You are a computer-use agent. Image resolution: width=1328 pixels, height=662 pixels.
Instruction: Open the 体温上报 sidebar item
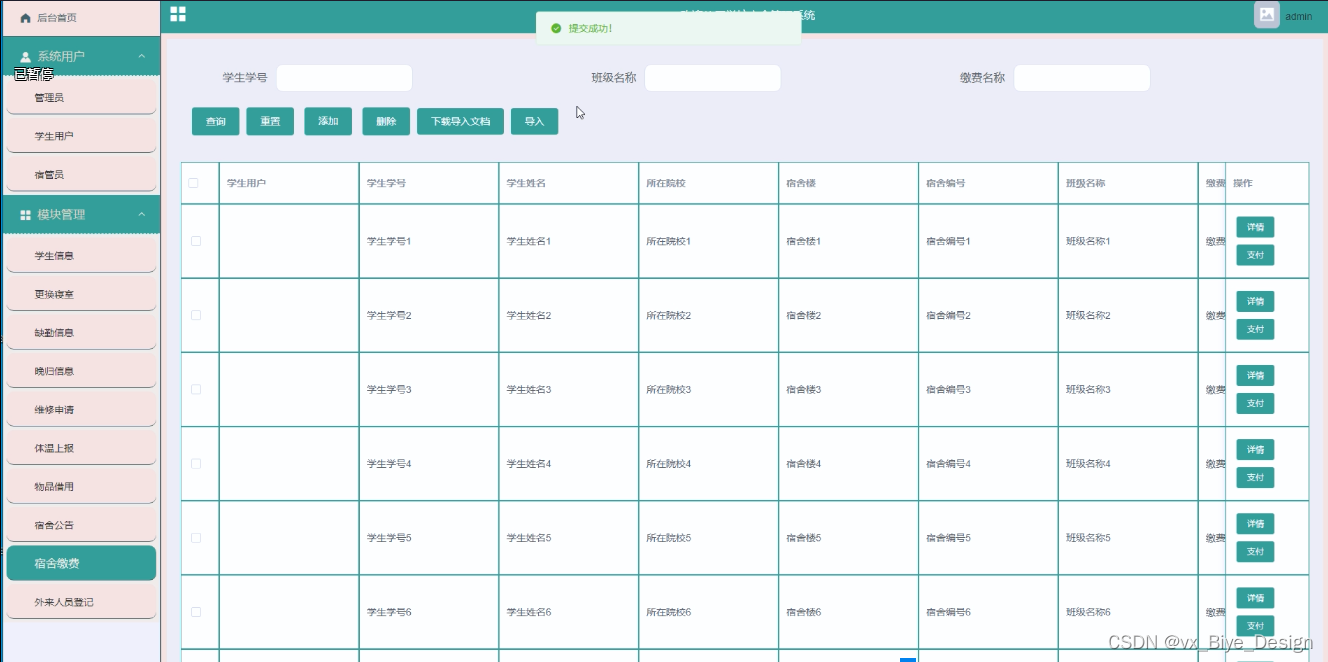(x=81, y=448)
